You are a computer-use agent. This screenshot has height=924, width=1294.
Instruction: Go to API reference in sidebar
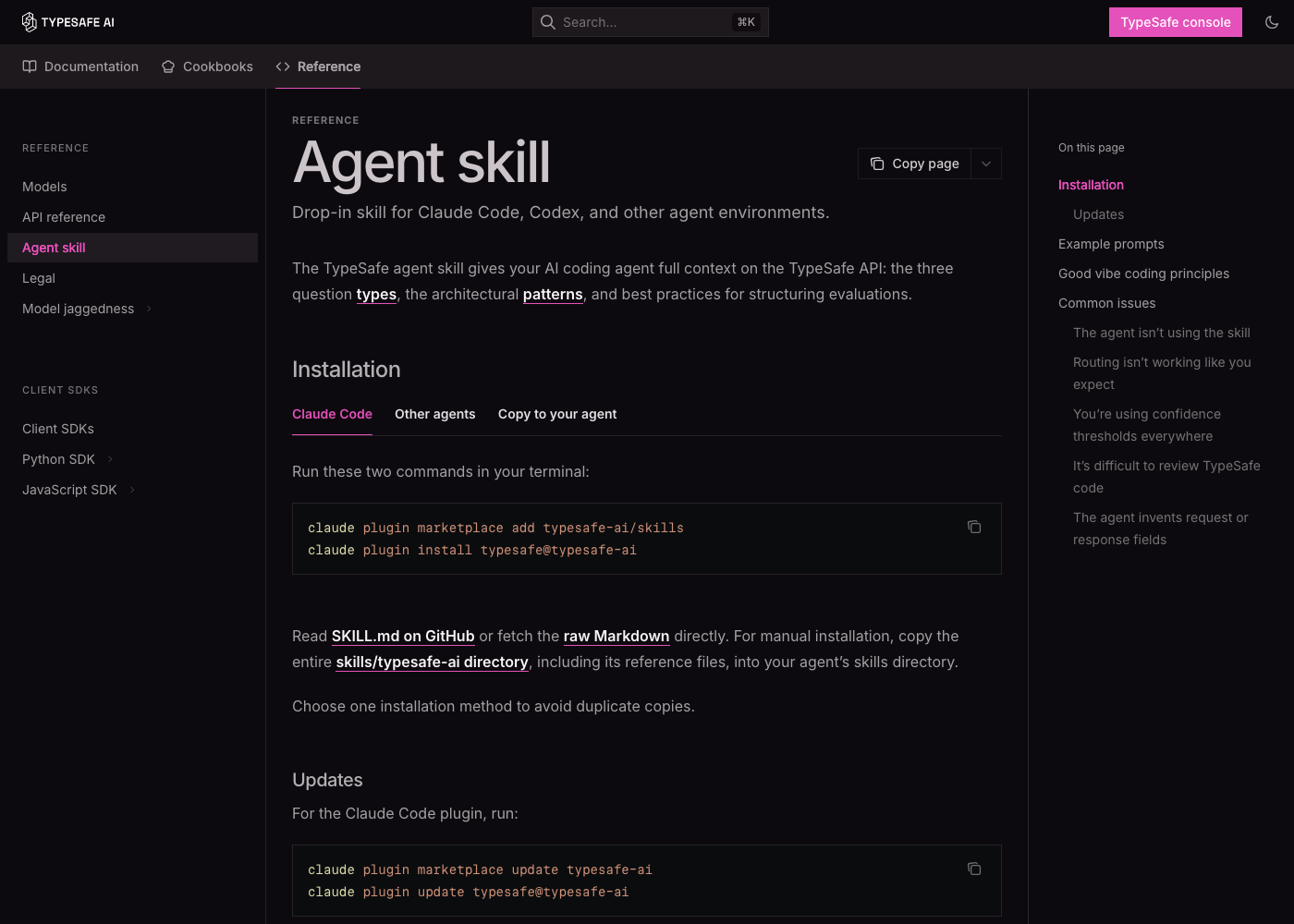click(x=64, y=217)
